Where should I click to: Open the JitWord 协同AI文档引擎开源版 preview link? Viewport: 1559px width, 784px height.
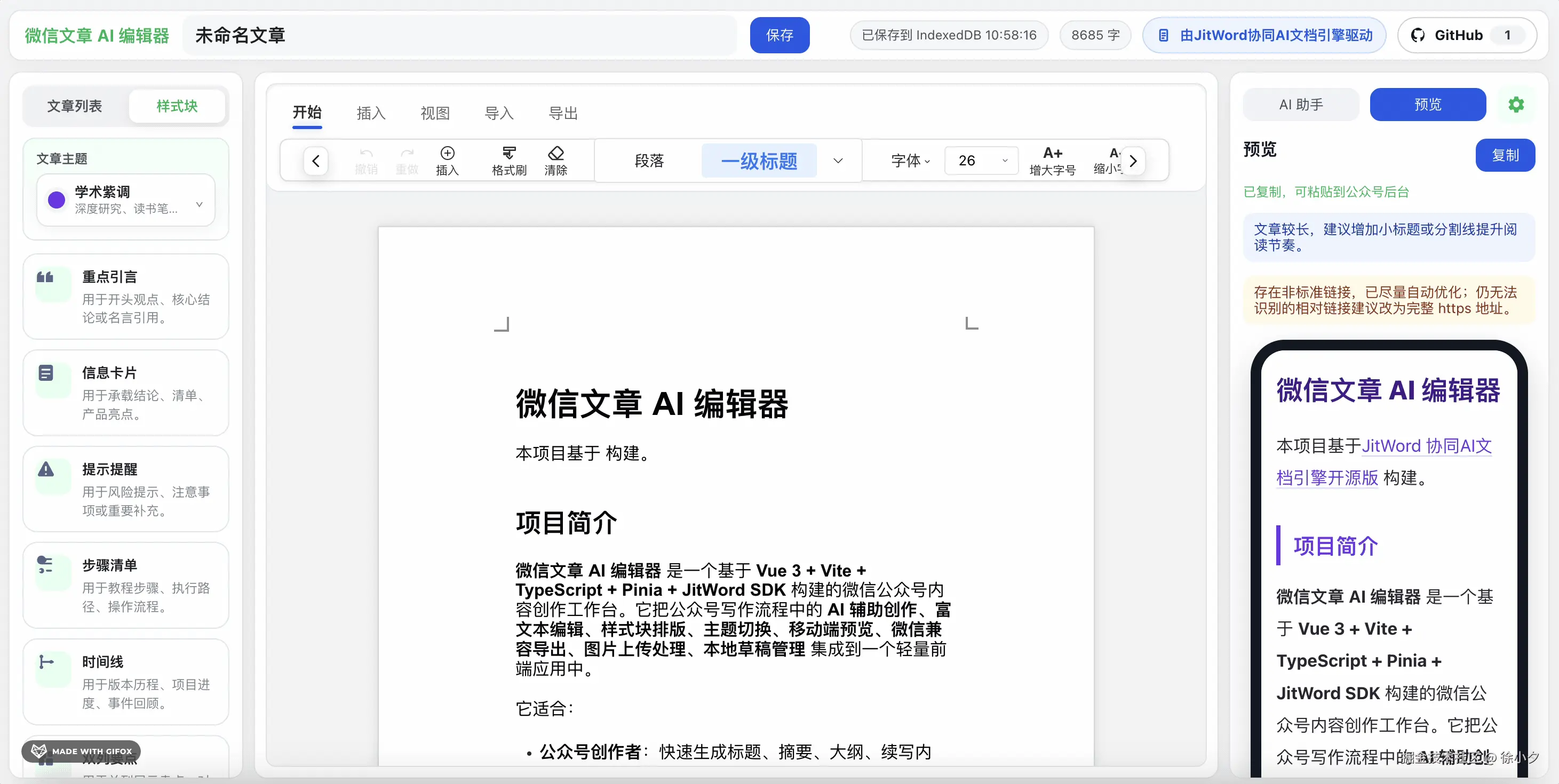1383,461
